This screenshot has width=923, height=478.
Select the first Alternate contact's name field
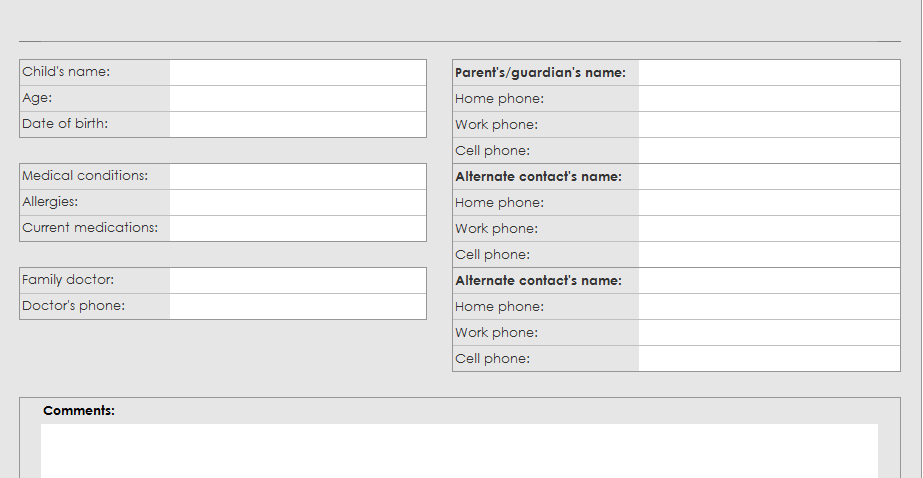pos(768,177)
